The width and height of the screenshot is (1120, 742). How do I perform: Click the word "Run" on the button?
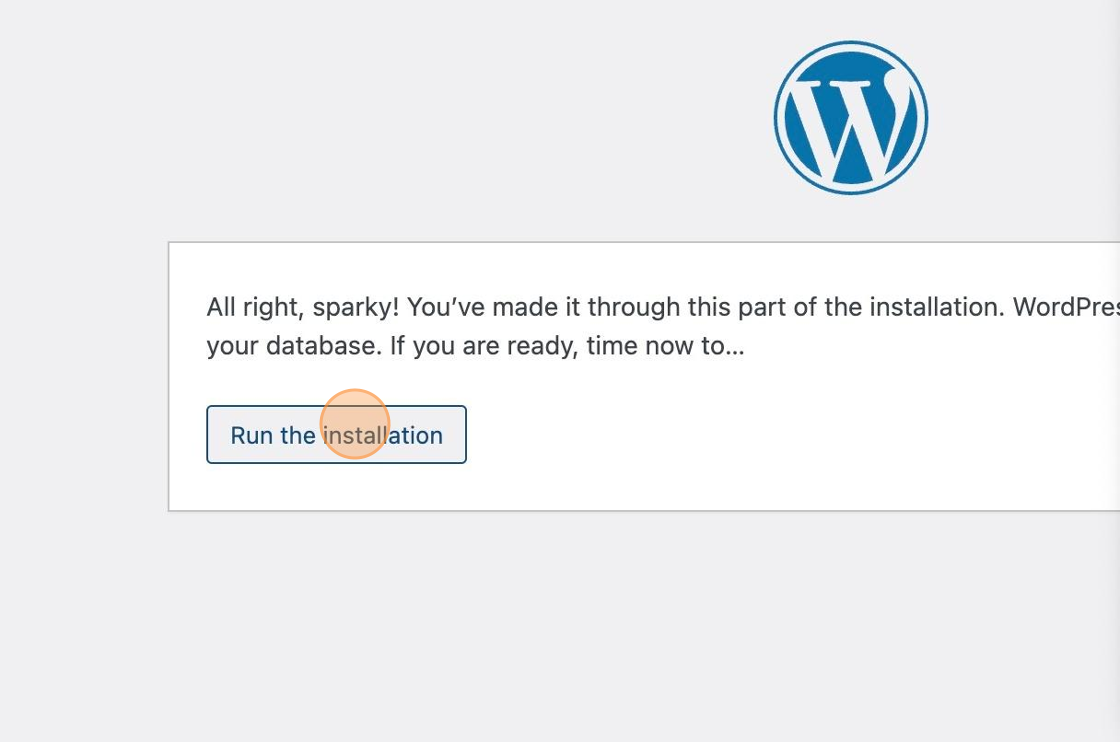[x=252, y=436]
